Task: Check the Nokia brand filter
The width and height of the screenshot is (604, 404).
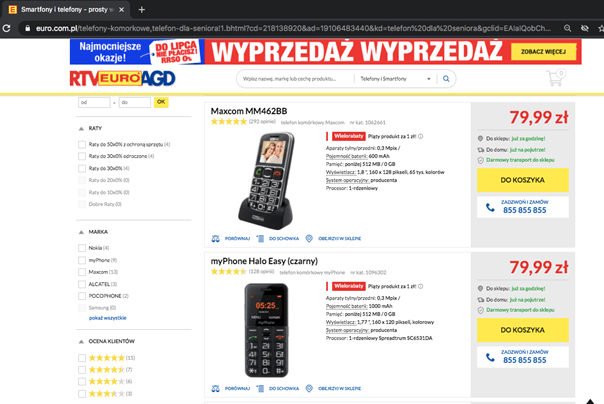Action: (82, 248)
